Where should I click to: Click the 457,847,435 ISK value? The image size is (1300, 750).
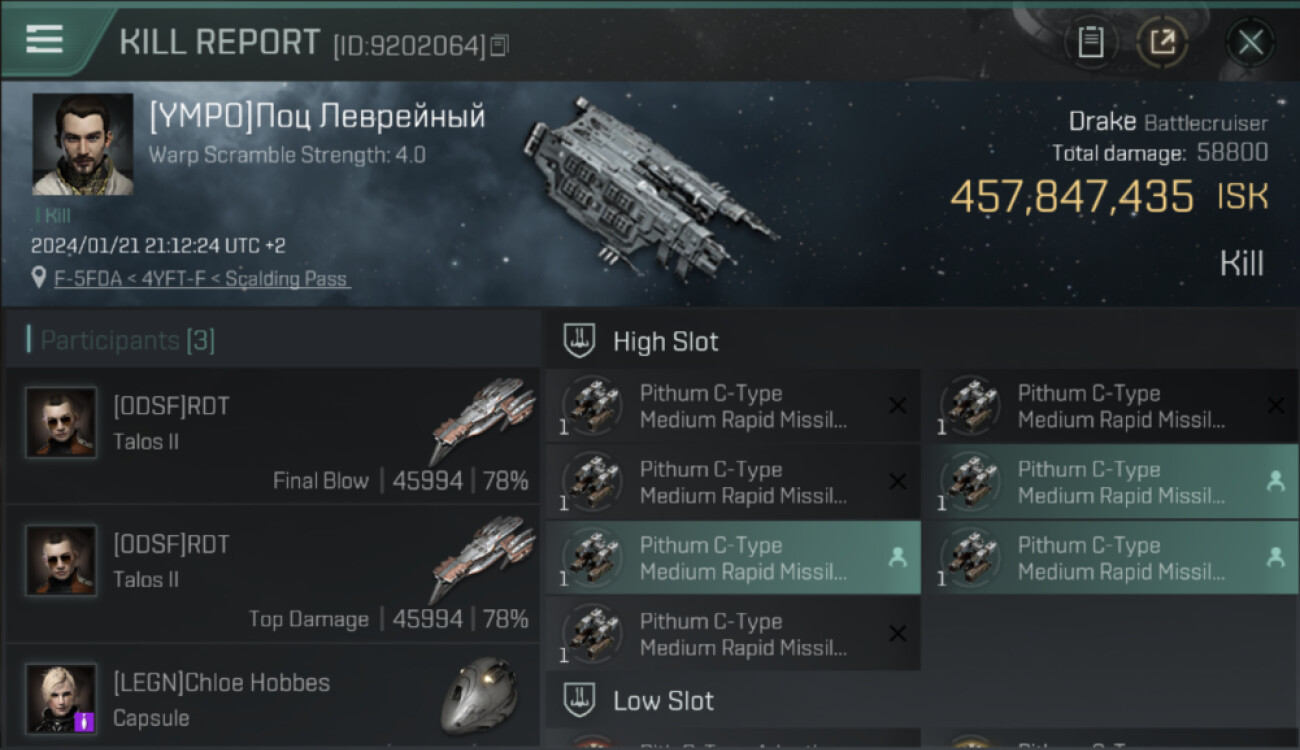(1071, 197)
